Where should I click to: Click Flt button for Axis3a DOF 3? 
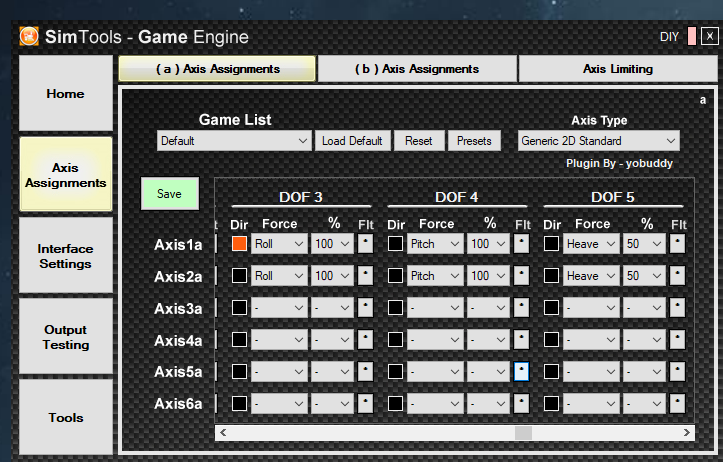[365, 308]
